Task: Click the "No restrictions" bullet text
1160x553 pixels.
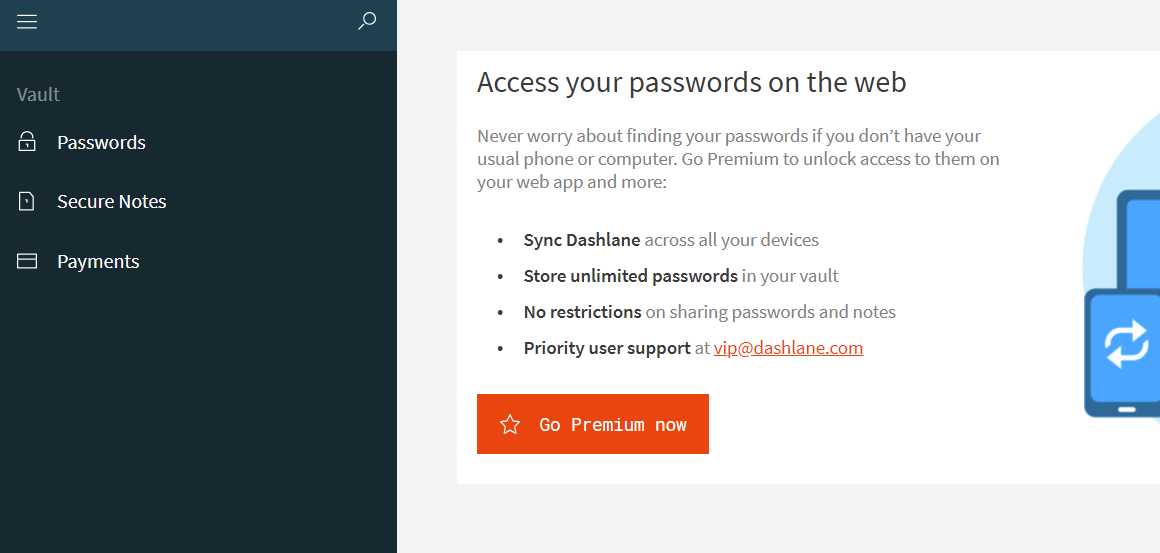Action: [582, 312]
